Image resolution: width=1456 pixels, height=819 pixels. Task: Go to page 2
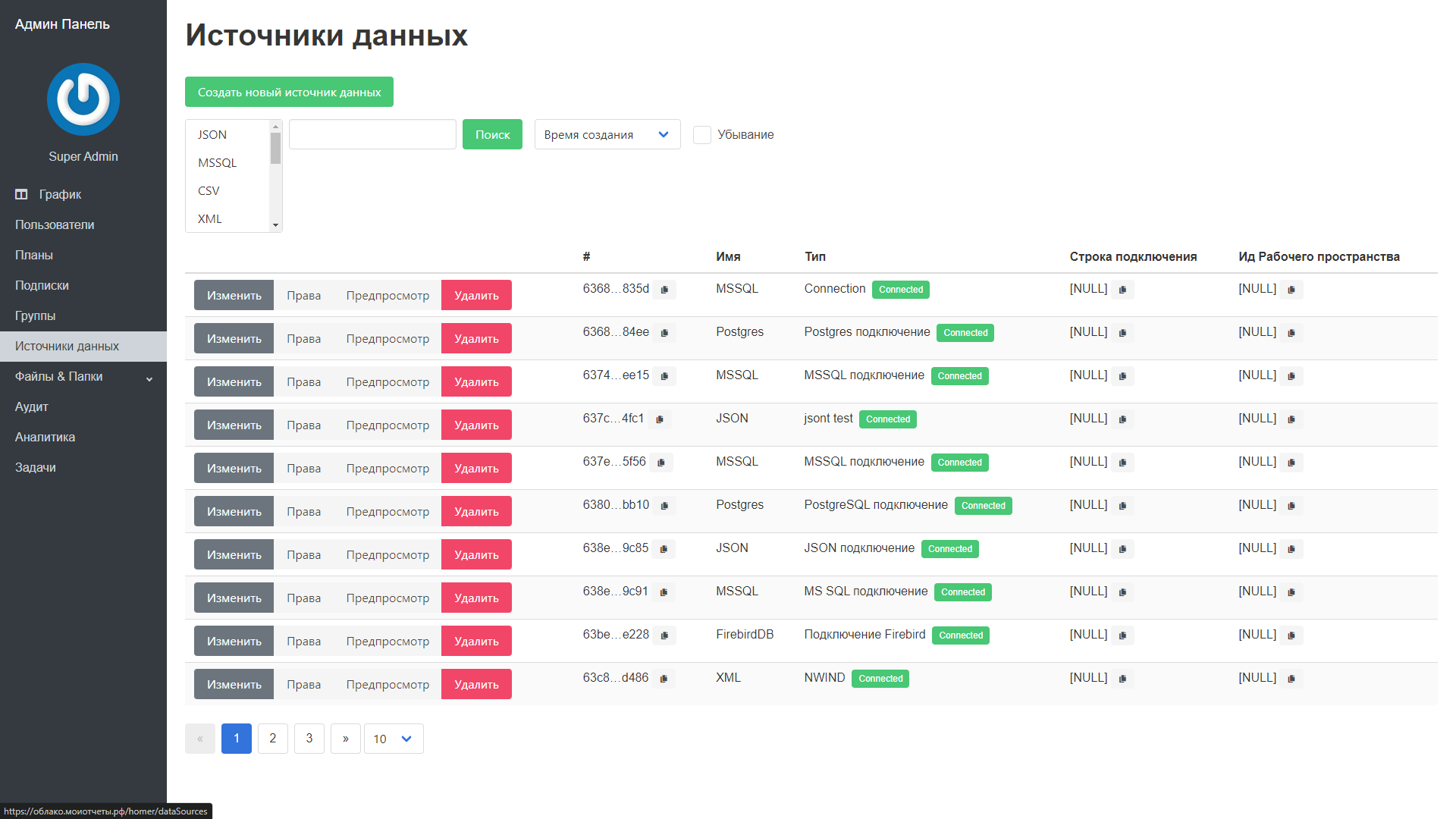[273, 739]
